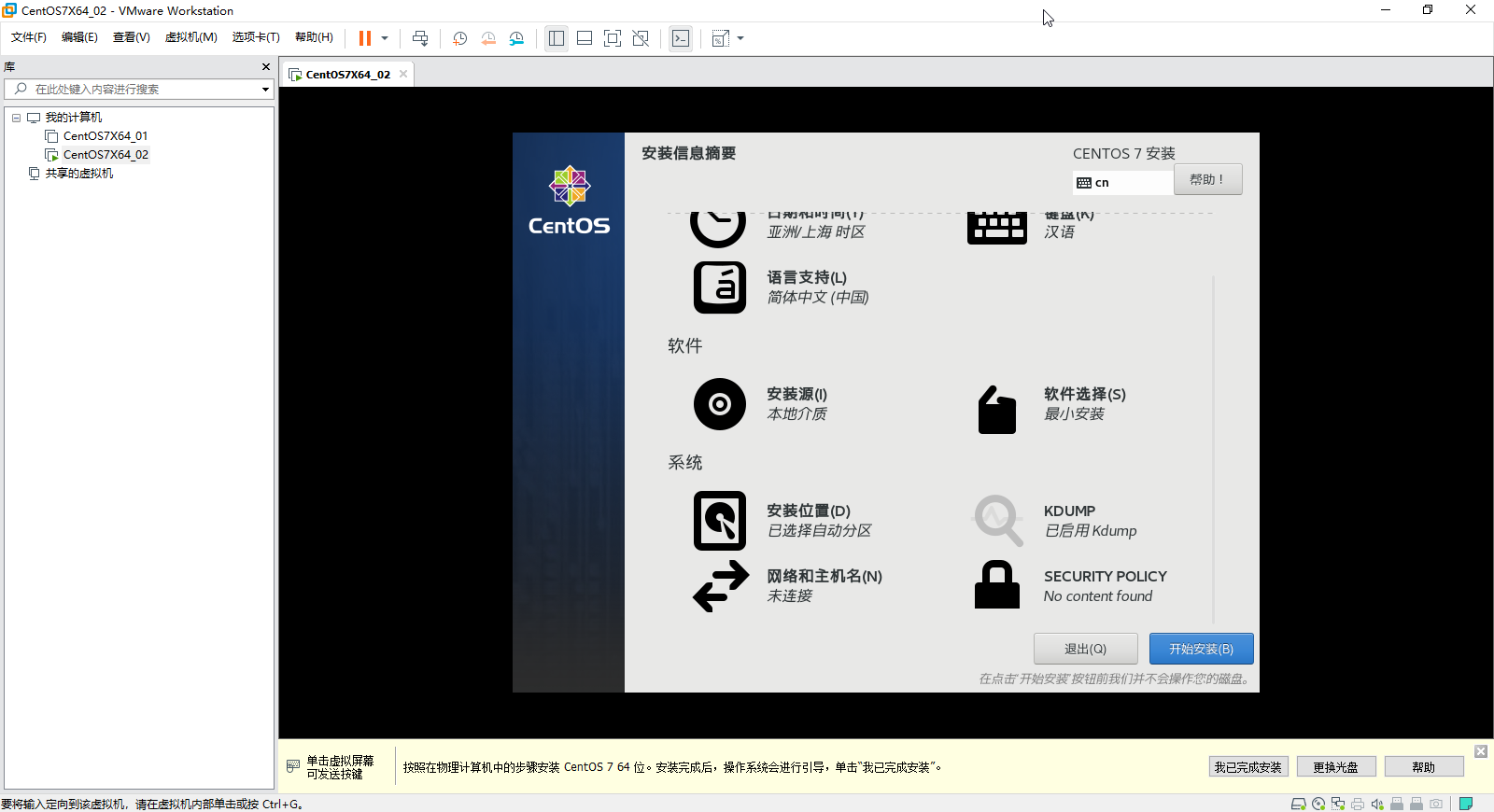Image resolution: width=1494 pixels, height=812 pixels.
Task: Click the stretch guest display icon
Action: coord(721,38)
